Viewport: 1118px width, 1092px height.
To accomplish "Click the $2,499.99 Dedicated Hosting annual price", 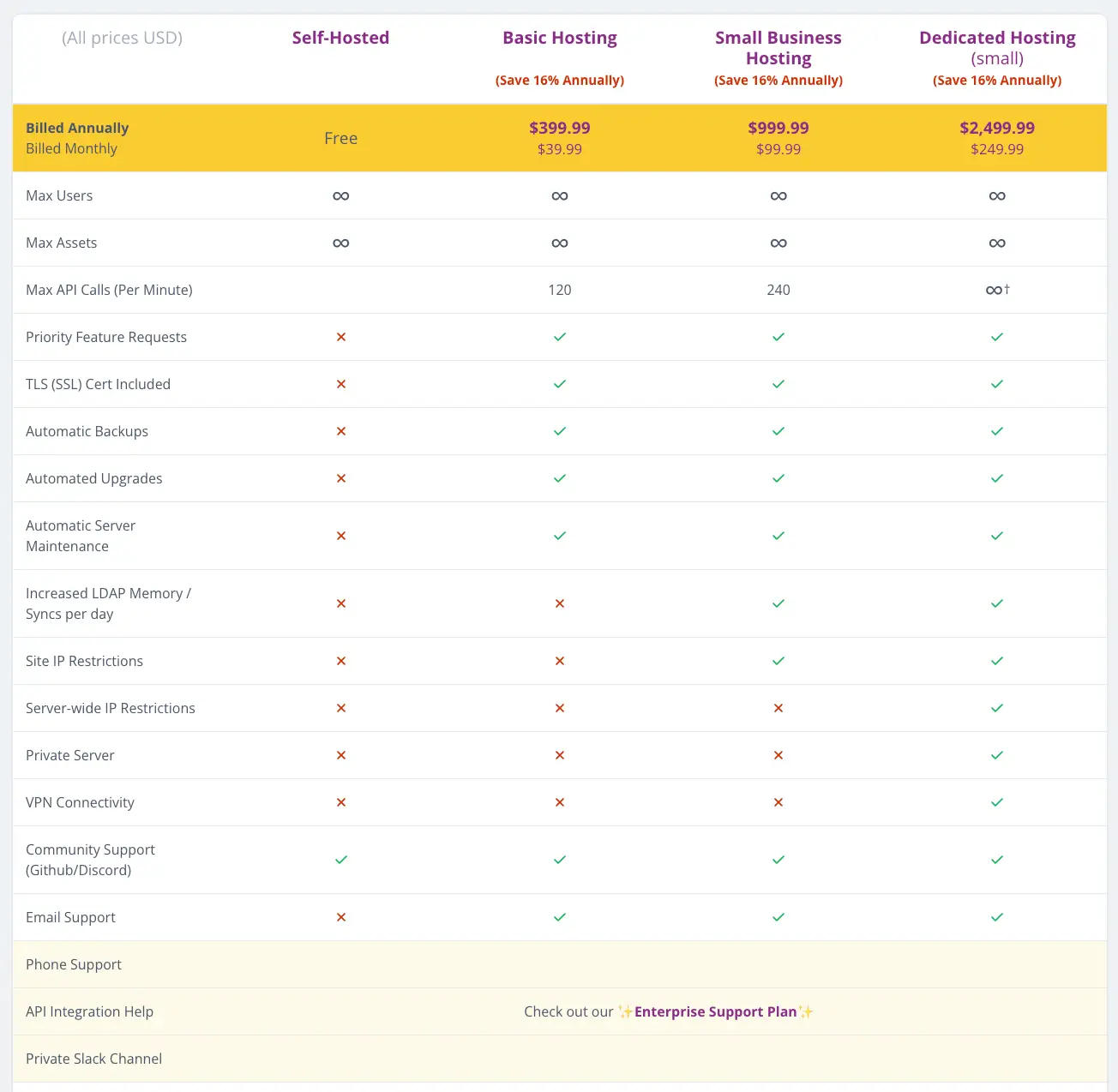I will click(x=997, y=128).
